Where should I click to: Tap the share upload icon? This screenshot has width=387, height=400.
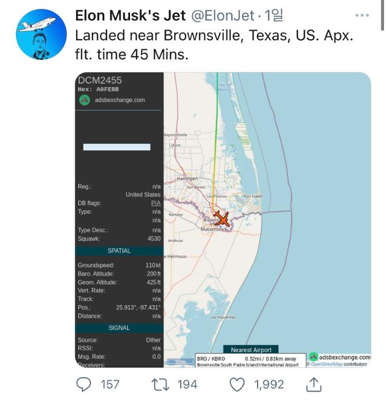pyautogui.click(x=314, y=384)
